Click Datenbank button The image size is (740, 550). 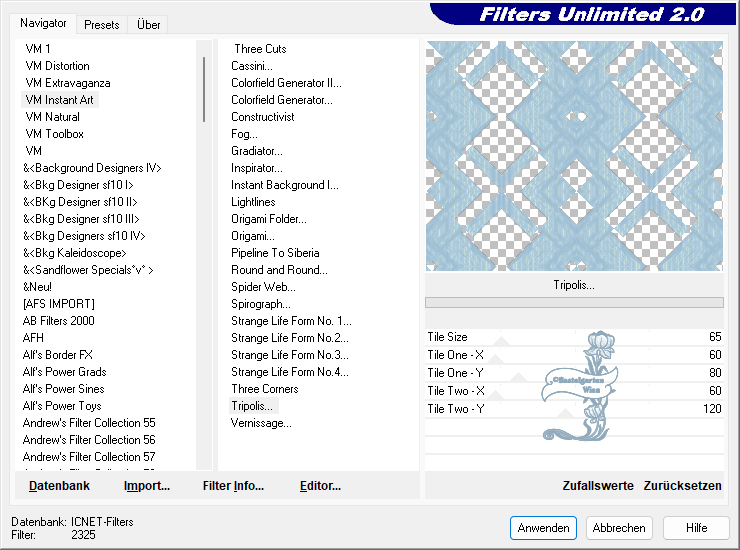59,486
